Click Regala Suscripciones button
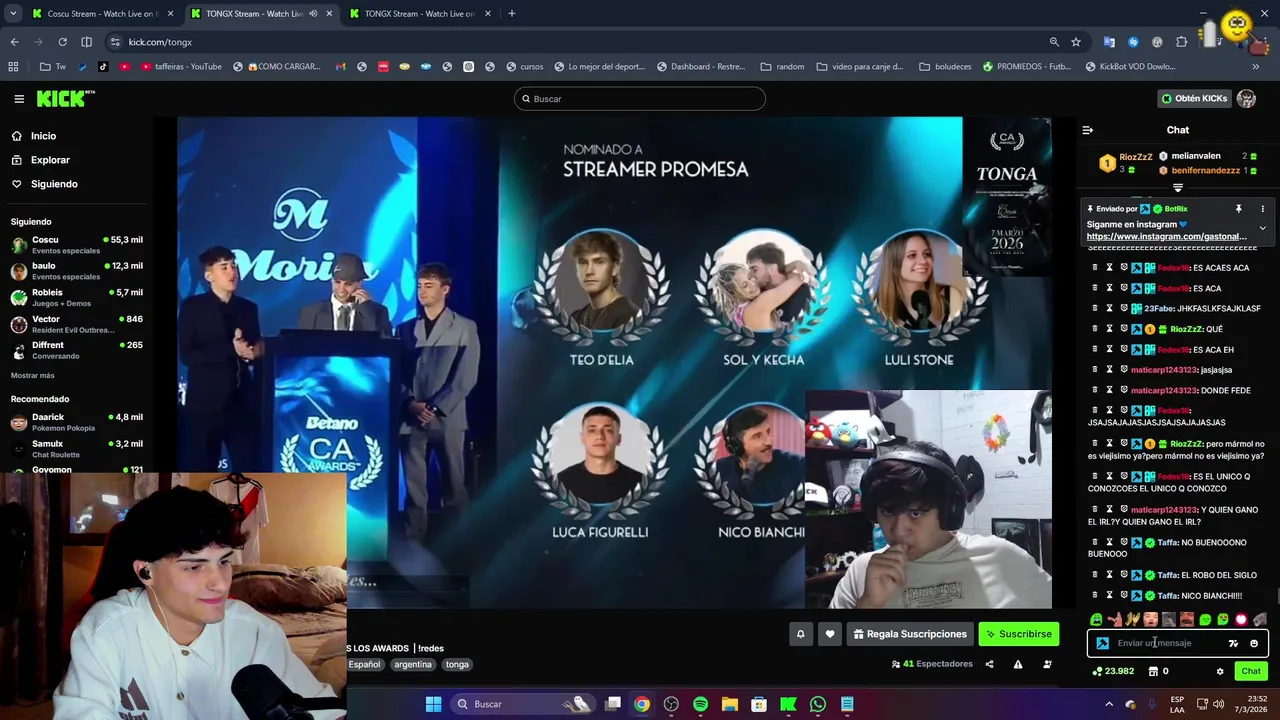 pyautogui.click(x=910, y=634)
